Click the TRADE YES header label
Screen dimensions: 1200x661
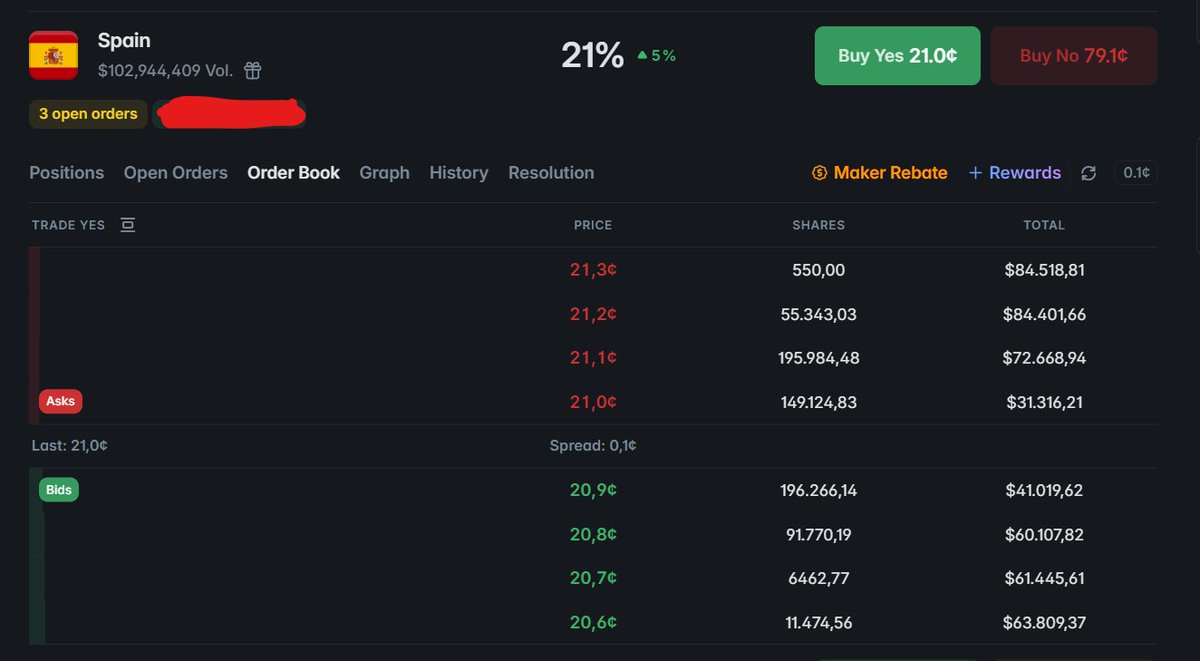click(68, 225)
